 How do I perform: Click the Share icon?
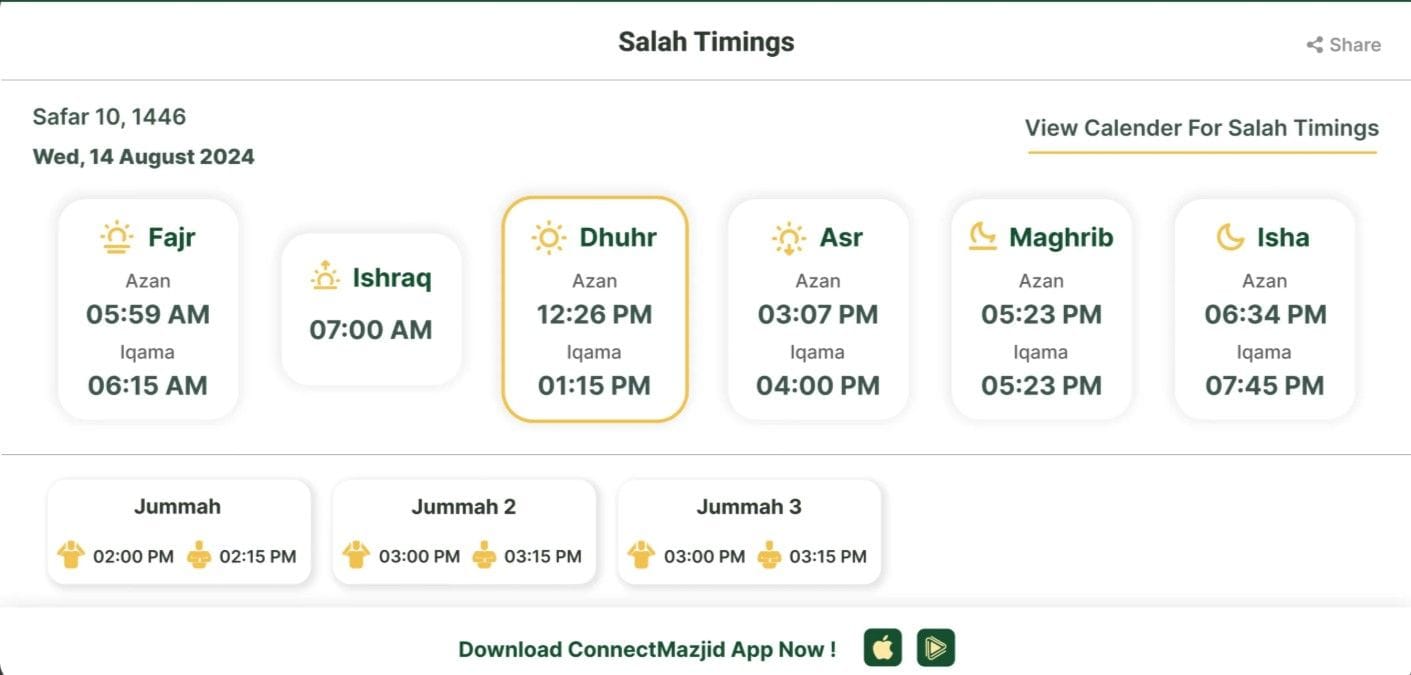click(1315, 45)
